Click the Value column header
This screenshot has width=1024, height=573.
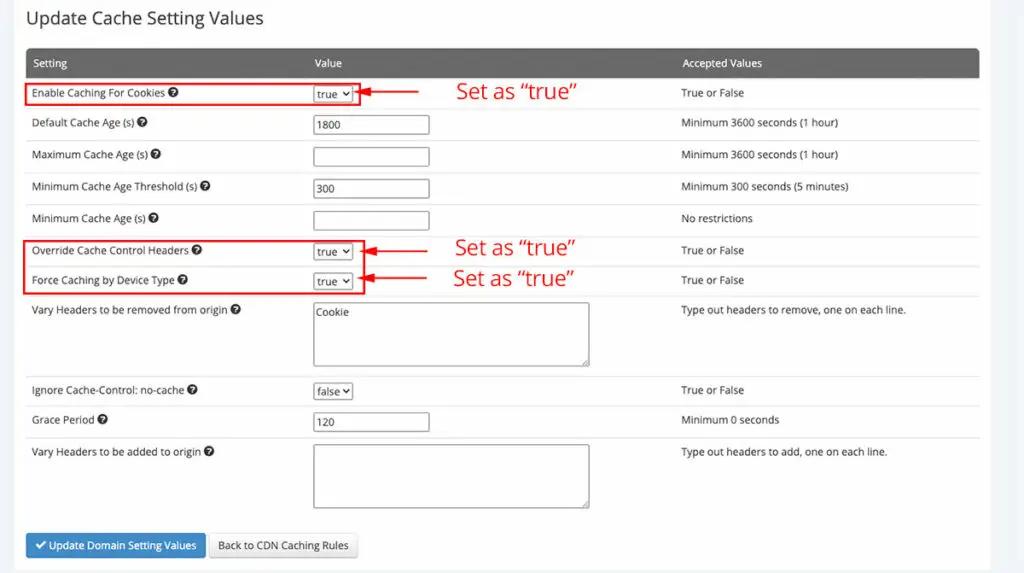tap(328, 63)
